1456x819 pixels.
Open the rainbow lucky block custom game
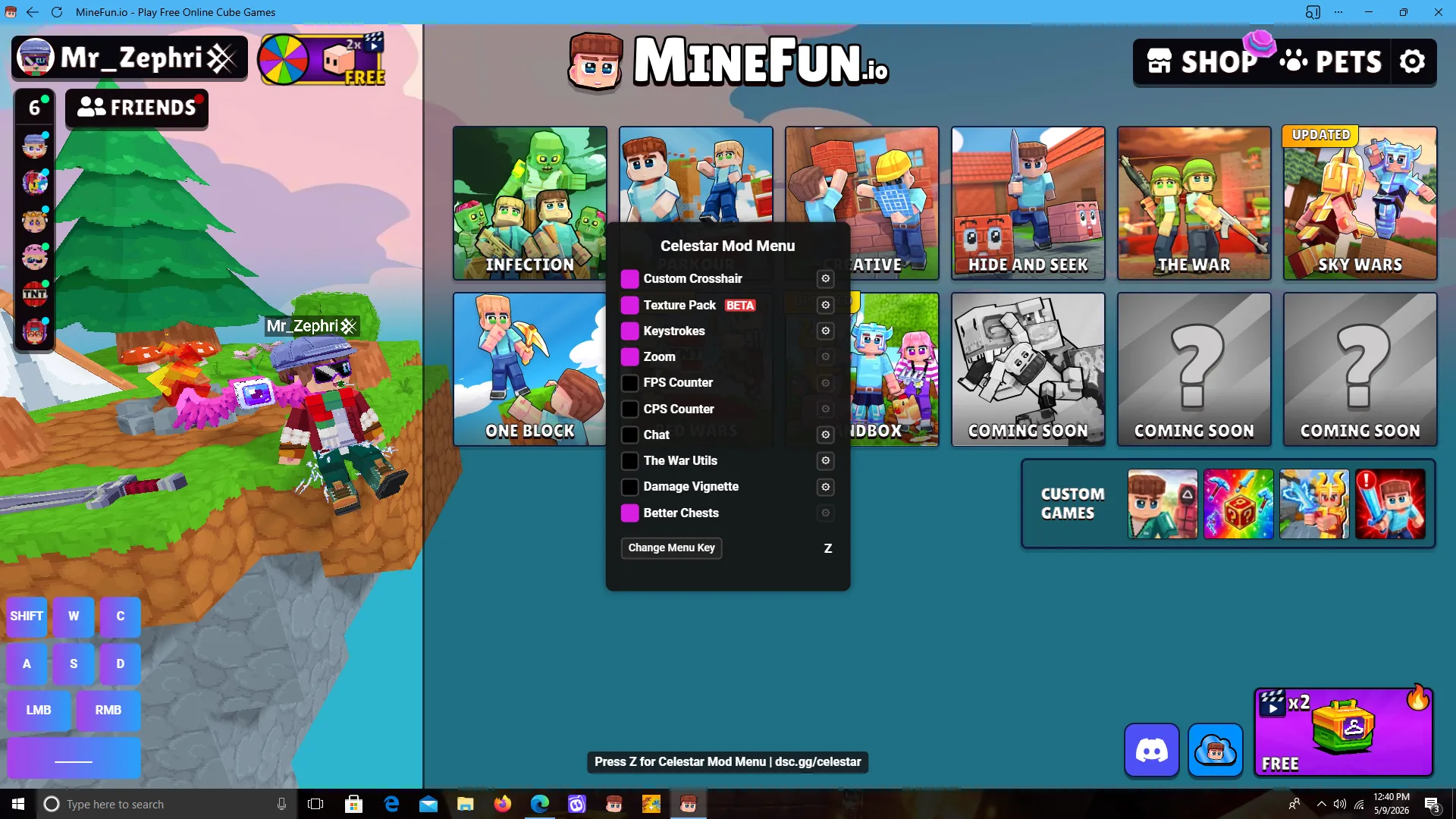point(1238,504)
